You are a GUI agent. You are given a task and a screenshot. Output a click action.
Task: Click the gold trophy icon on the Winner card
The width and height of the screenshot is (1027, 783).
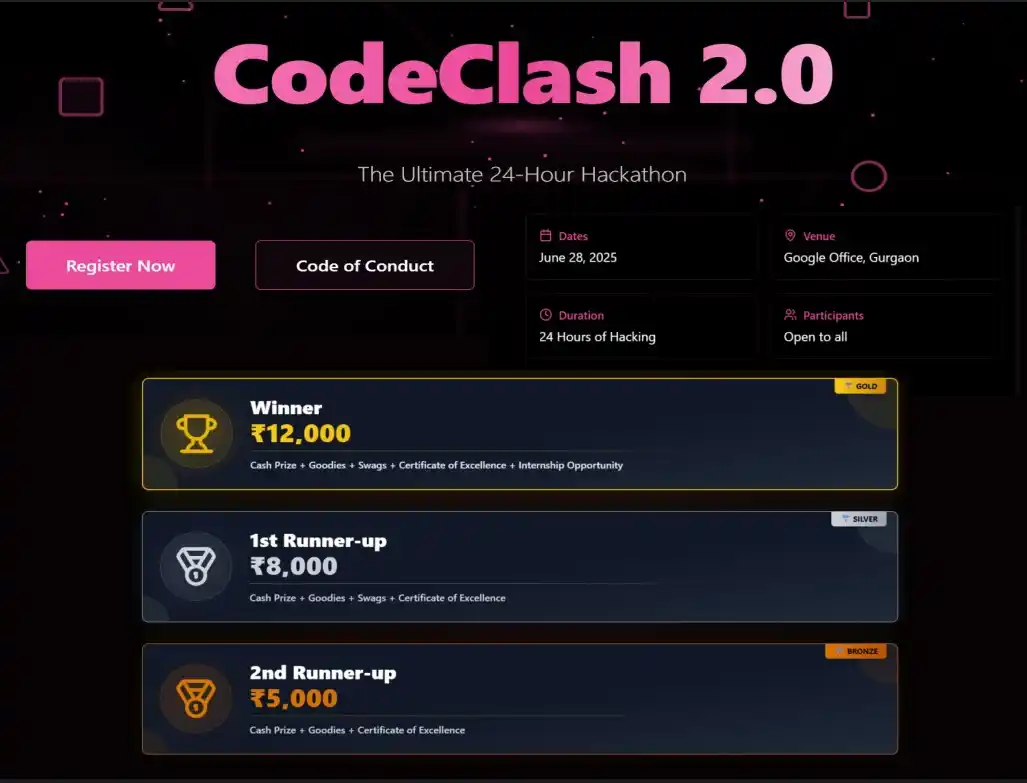[x=196, y=433]
